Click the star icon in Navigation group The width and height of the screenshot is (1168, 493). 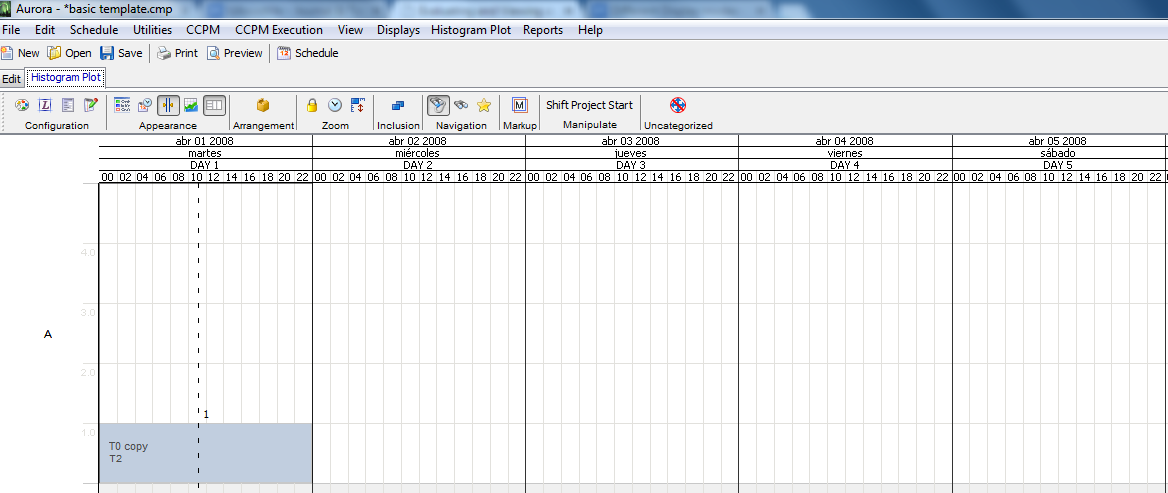pos(484,105)
